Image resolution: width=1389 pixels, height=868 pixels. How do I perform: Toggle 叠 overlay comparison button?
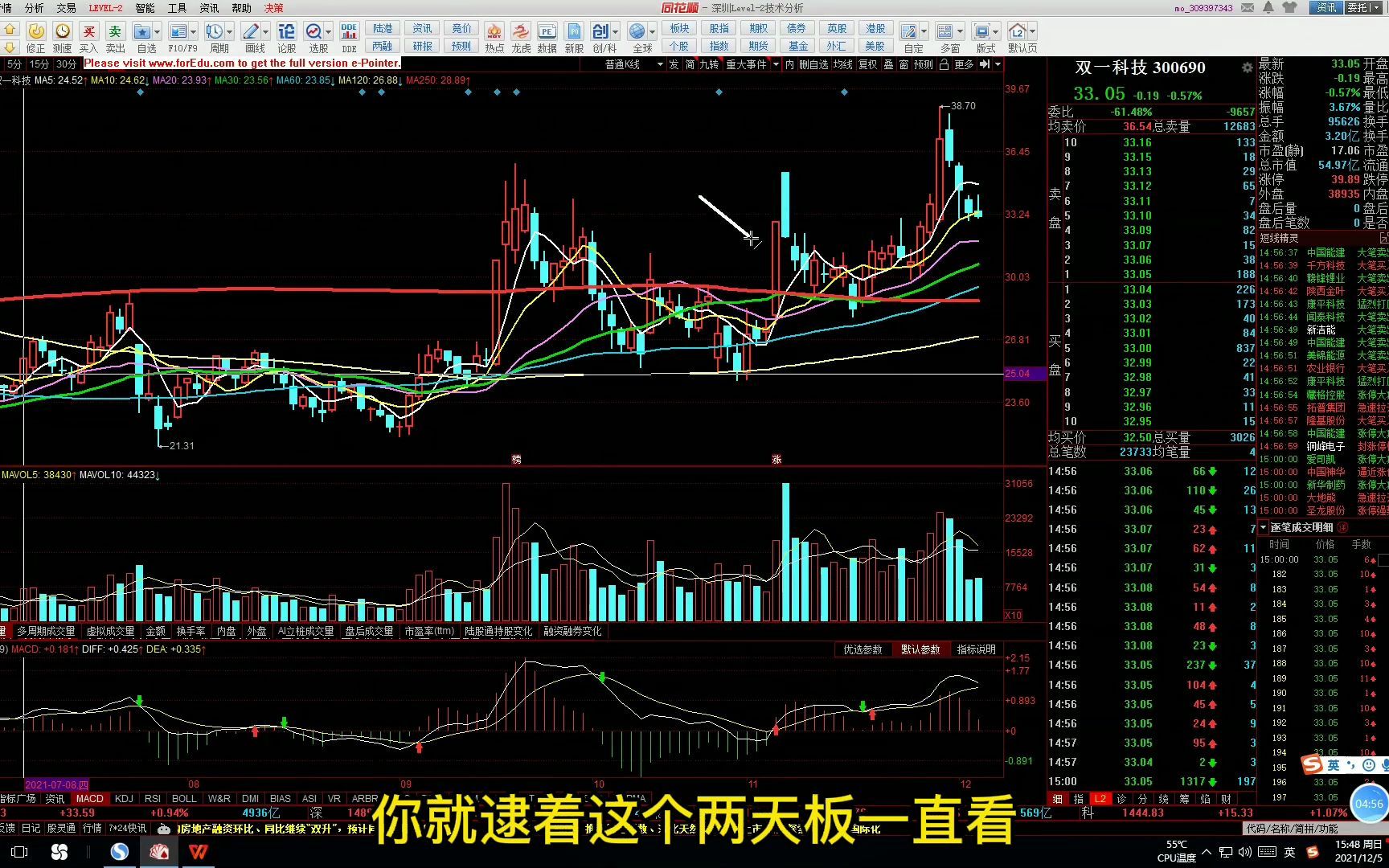[888, 64]
